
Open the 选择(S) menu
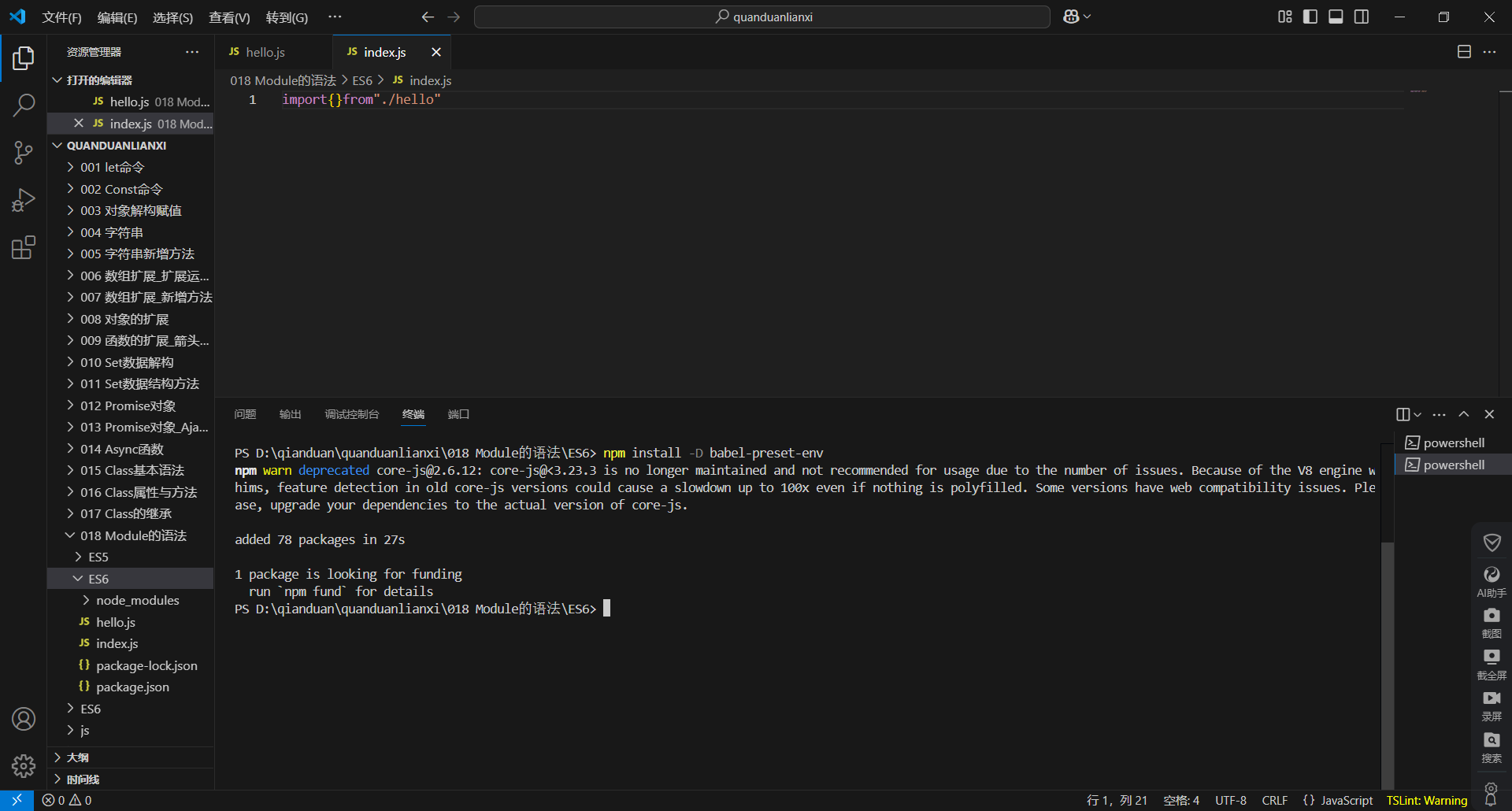(172, 17)
